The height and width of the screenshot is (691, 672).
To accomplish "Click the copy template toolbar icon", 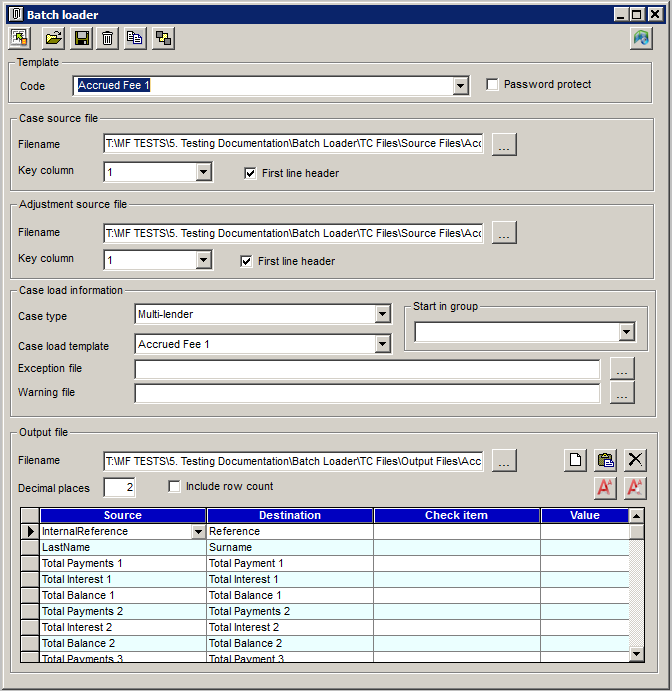I will pyautogui.click(x=135, y=38).
